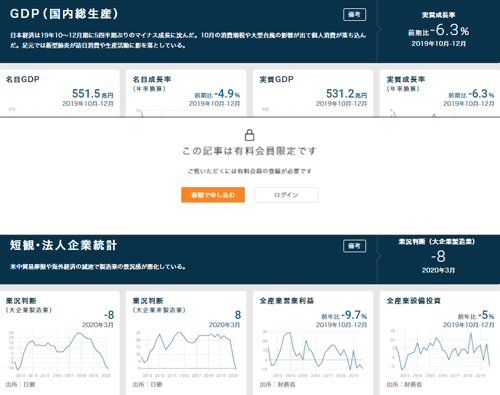This screenshot has height=395, width=500.
Task: Click the ログイン button
Action: pos(286,195)
